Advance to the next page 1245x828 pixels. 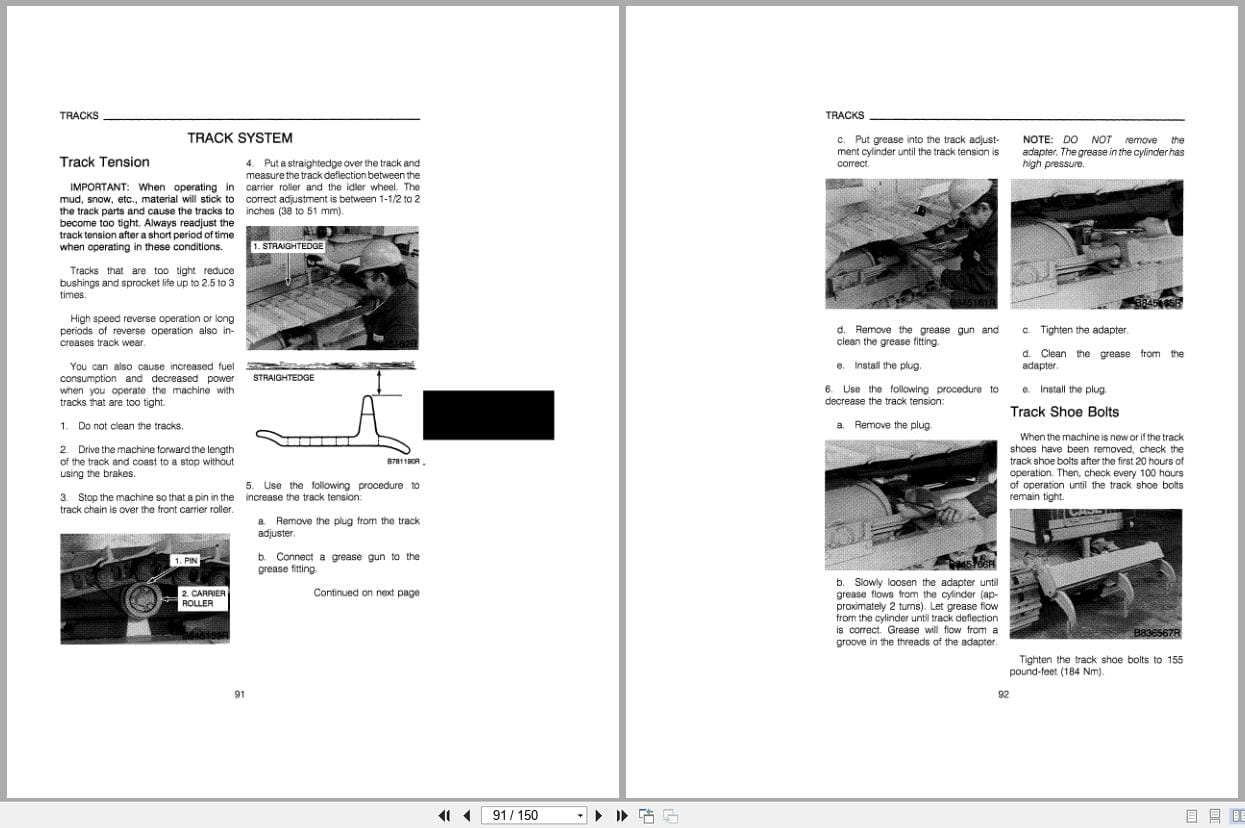[598, 816]
